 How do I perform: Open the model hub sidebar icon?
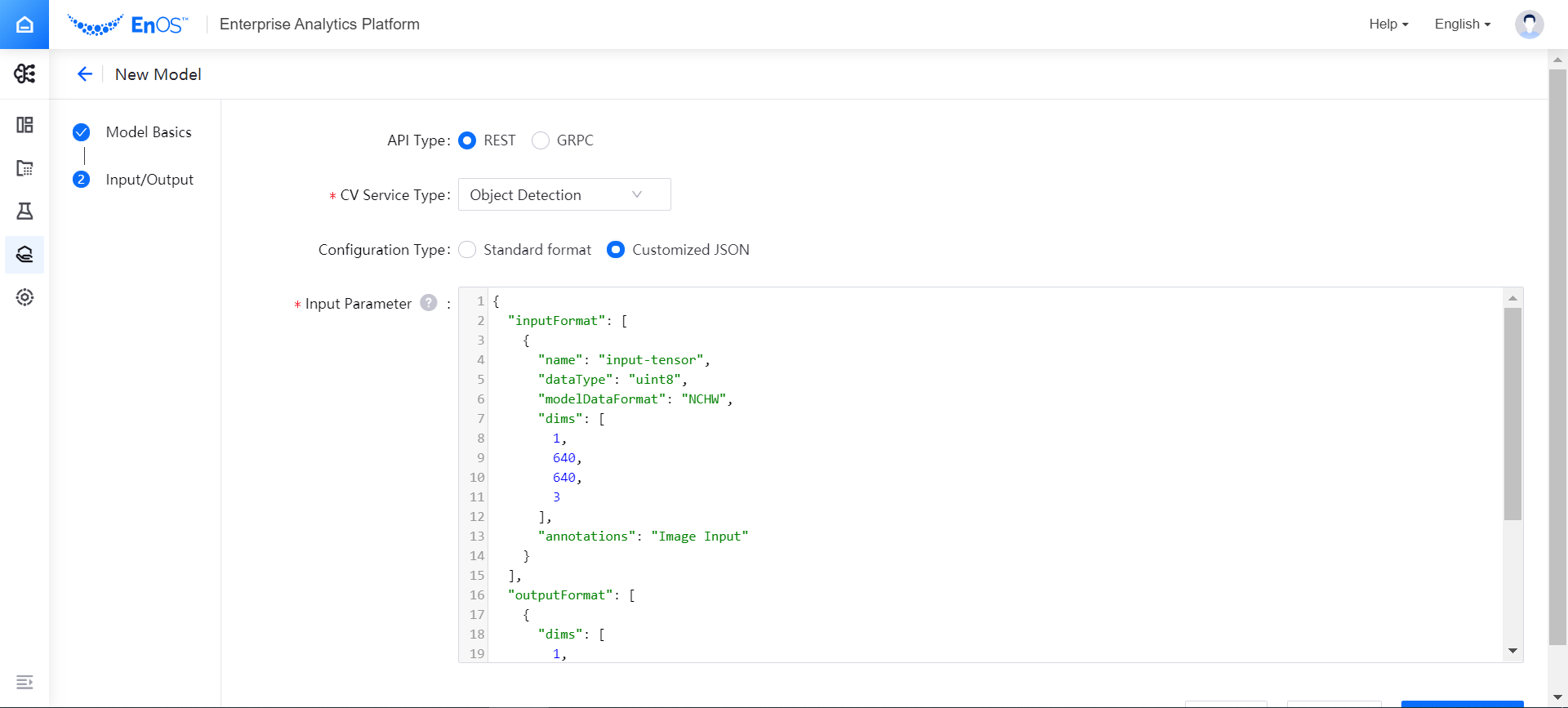tap(24, 255)
